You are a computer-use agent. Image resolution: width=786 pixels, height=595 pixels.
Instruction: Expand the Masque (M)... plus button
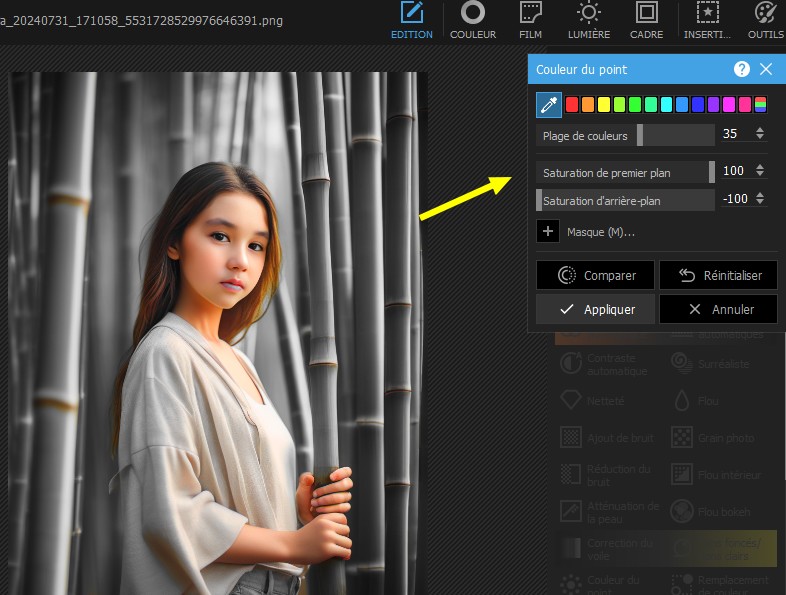(548, 232)
